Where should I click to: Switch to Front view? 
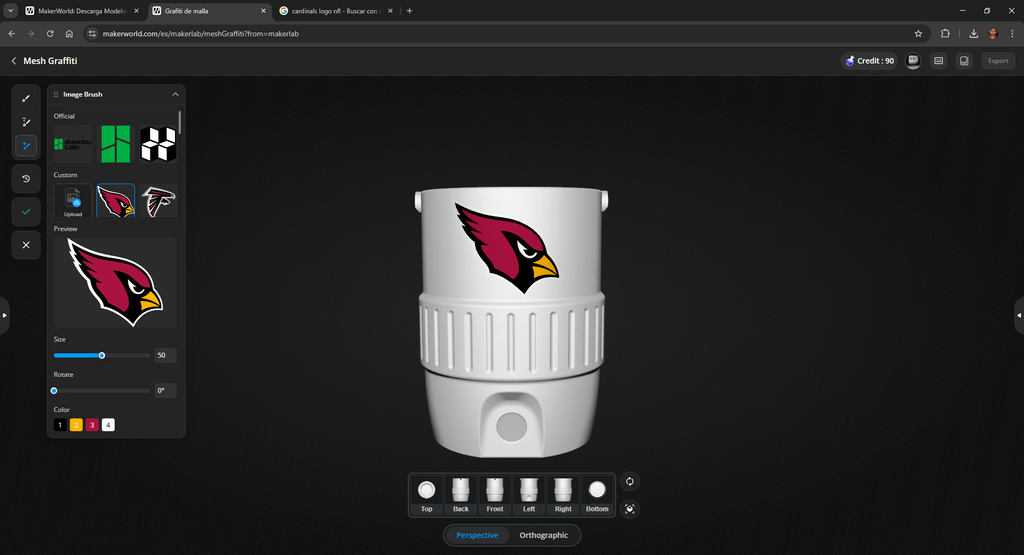494,495
